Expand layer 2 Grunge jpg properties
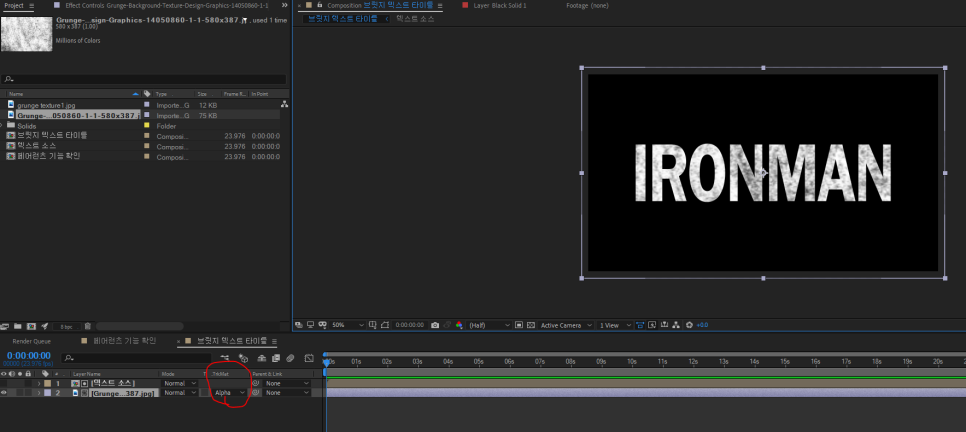This screenshot has width=966, height=432. 39,393
